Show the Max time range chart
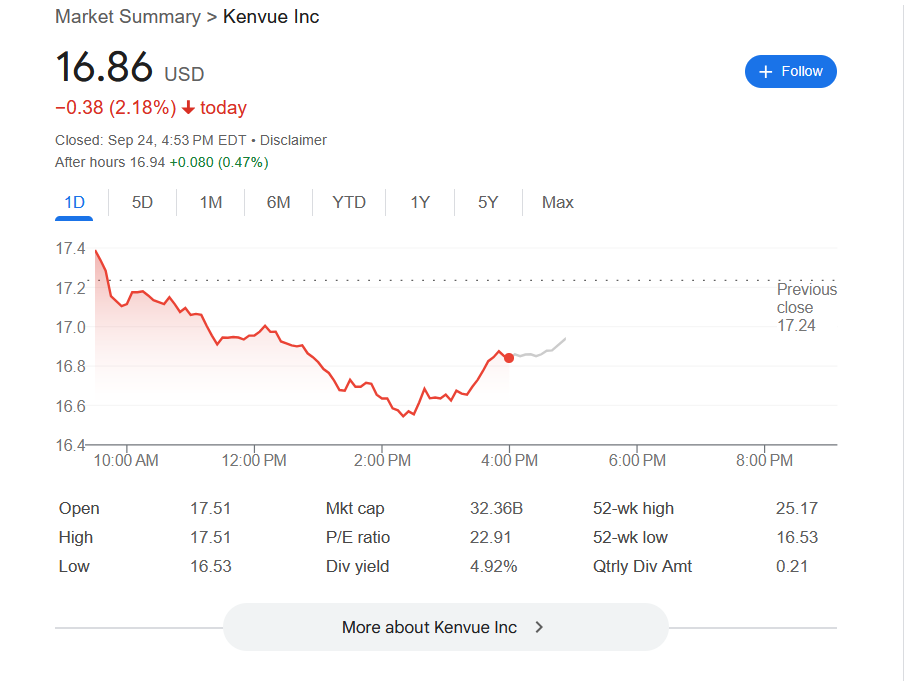This screenshot has height=681, width=904. pos(557,202)
